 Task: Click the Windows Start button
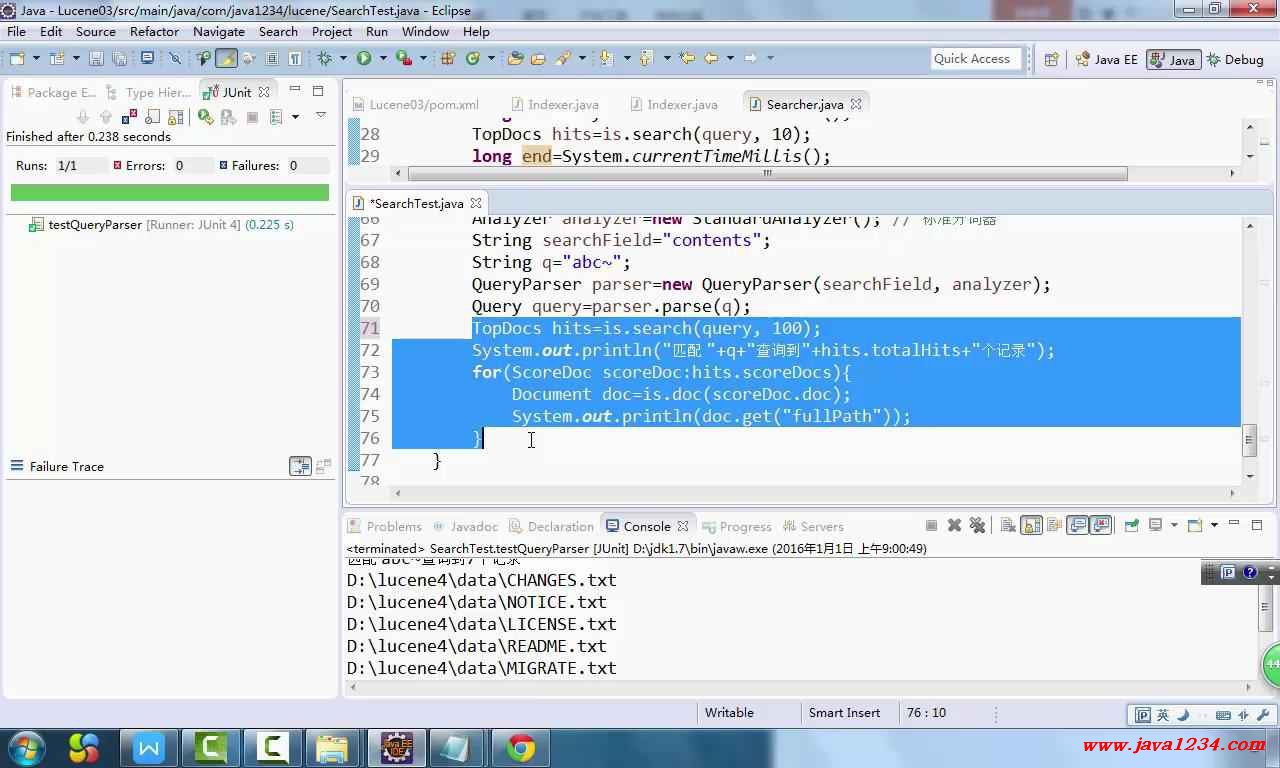[x=26, y=748]
